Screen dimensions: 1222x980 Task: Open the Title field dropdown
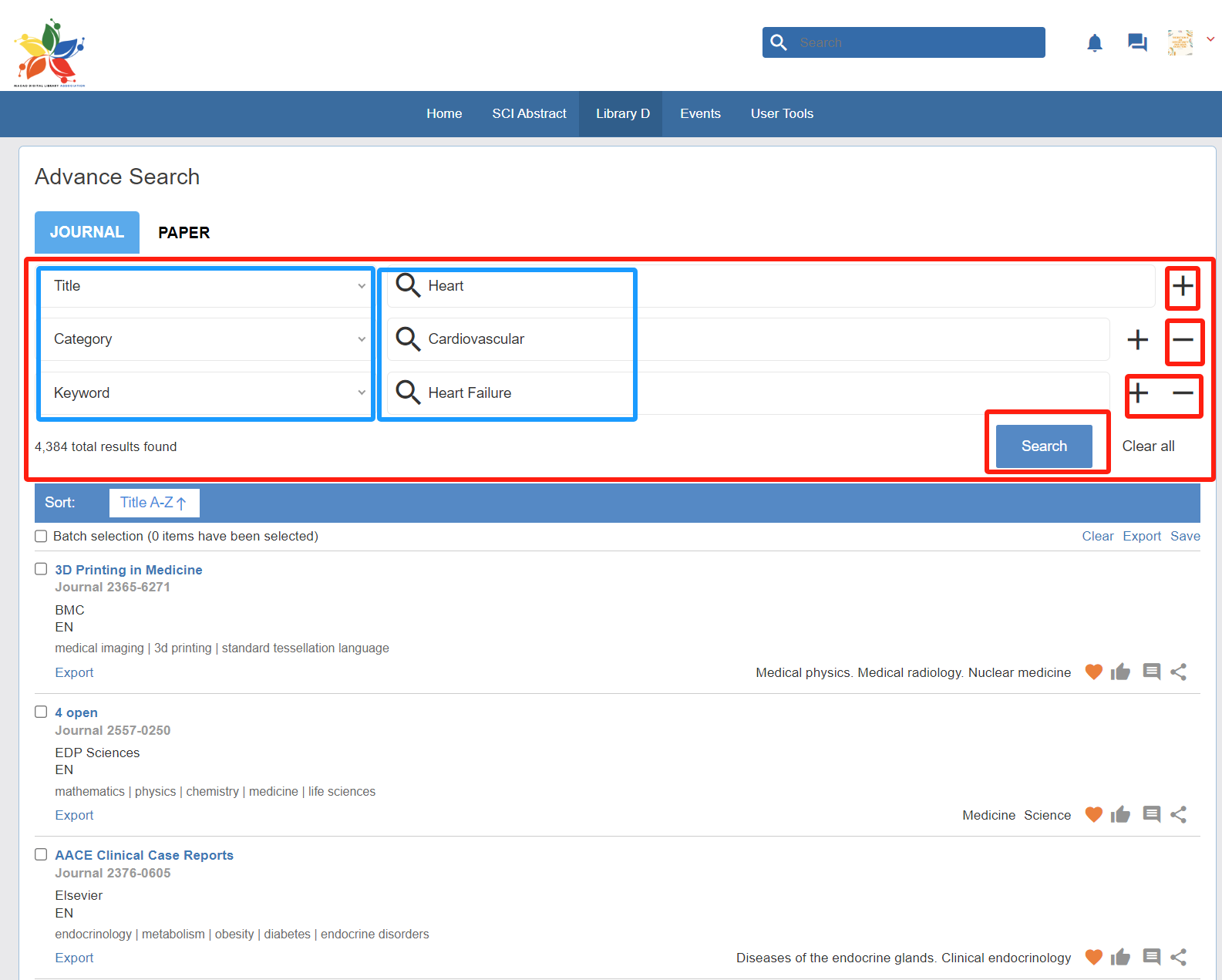click(x=206, y=286)
